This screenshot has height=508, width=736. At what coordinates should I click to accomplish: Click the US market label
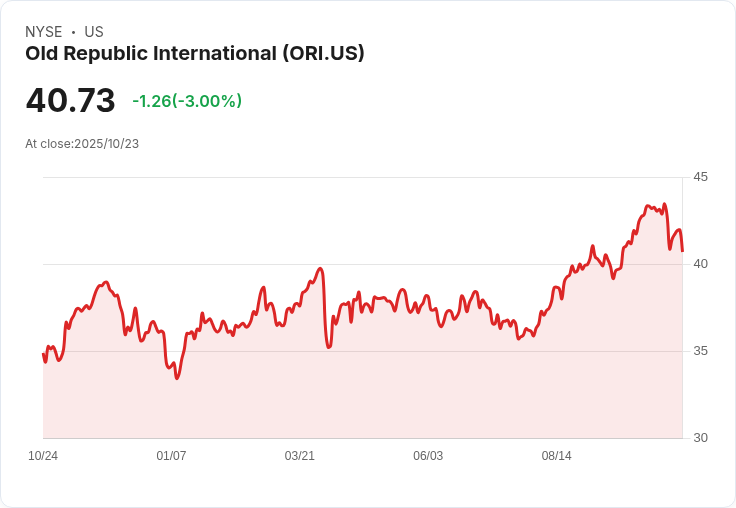[94, 32]
